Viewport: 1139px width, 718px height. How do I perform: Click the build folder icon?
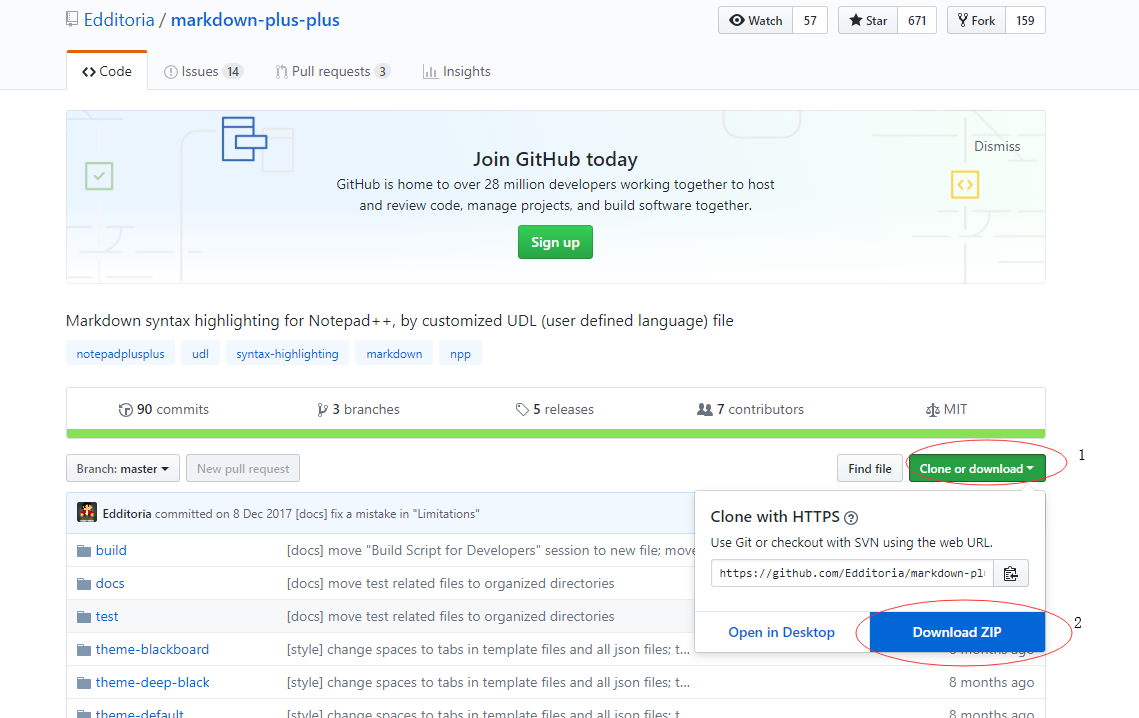tap(84, 551)
